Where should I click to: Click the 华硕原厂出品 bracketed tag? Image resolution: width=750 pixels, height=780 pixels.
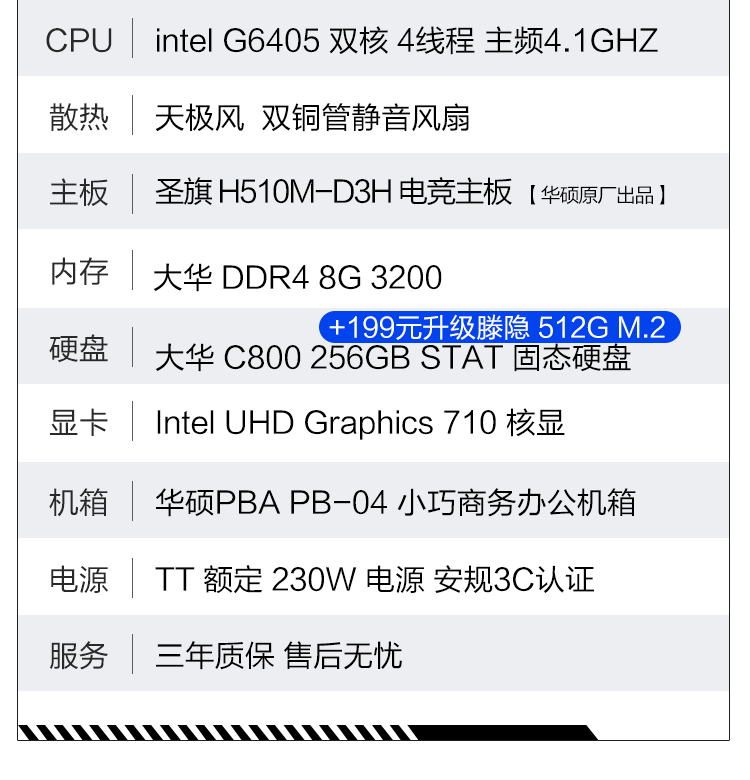pyautogui.click(x=597, y=194)
